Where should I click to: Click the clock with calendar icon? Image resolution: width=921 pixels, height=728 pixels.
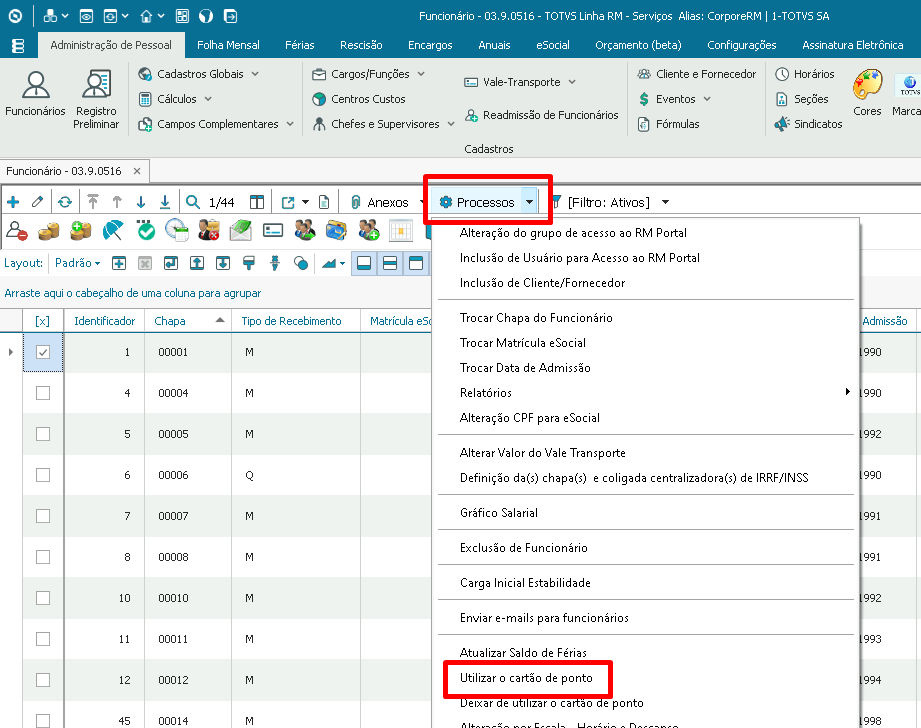[177, 230]
